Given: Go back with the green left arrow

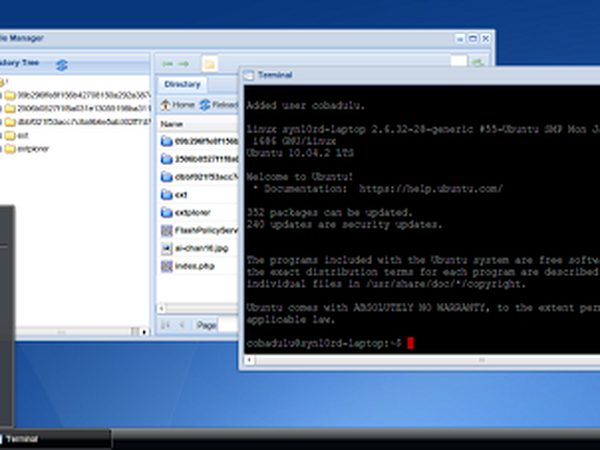Looking at the screenshot, I should click(167, 64).
